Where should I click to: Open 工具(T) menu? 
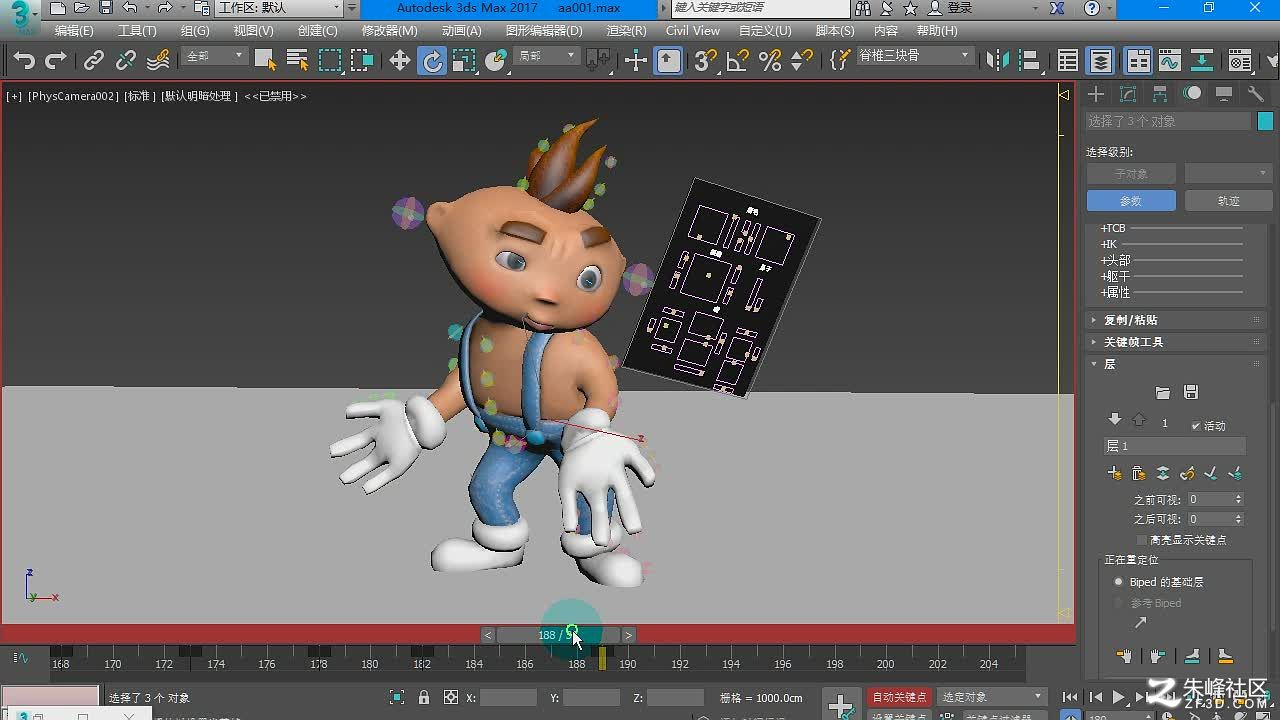[x=137, y=31]
